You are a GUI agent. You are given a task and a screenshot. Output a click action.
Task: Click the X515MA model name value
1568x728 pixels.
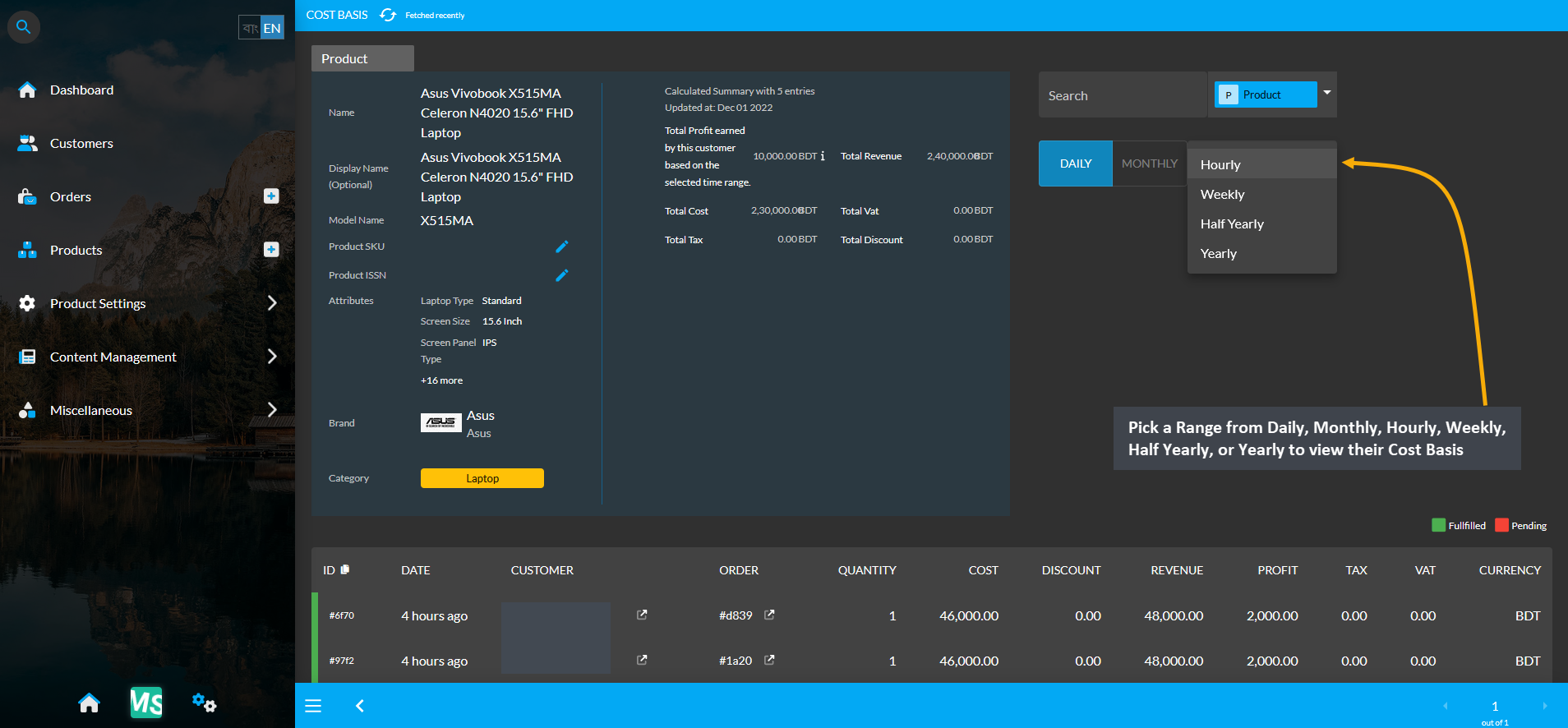(x=447, y=220)
